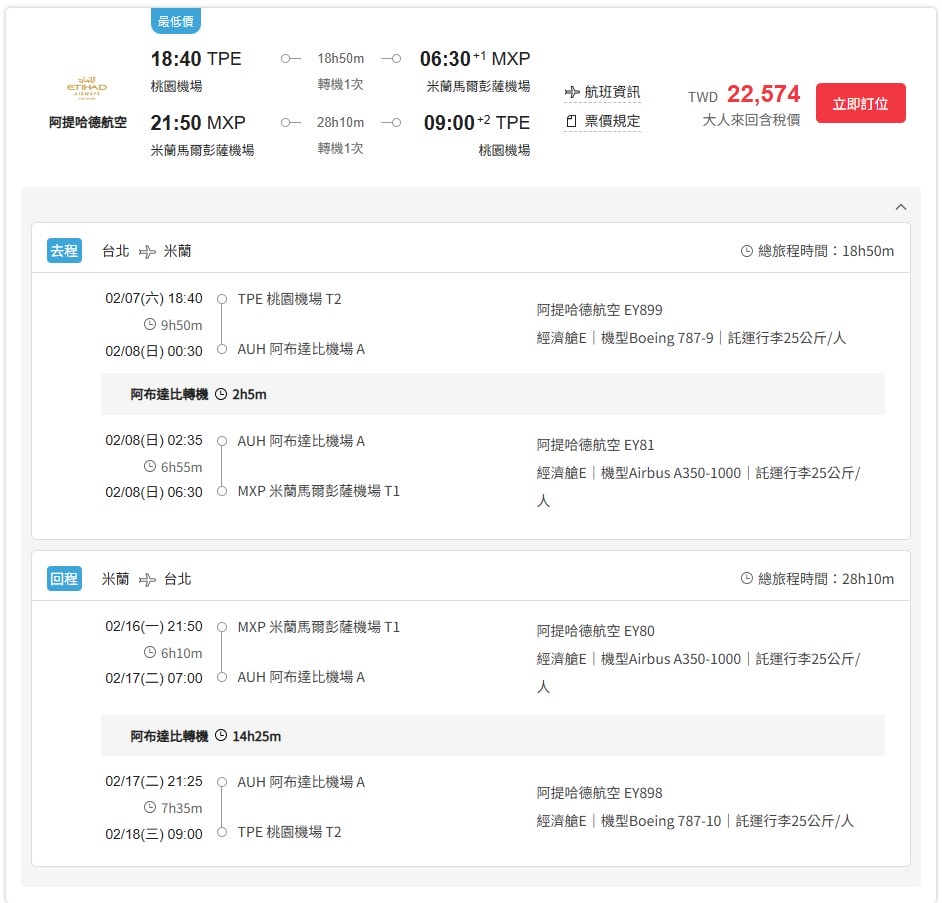This screenshot has height=903, width=942.
Task: Click the clock icon beside 7h35m
Action: click(x=150, y=807)
